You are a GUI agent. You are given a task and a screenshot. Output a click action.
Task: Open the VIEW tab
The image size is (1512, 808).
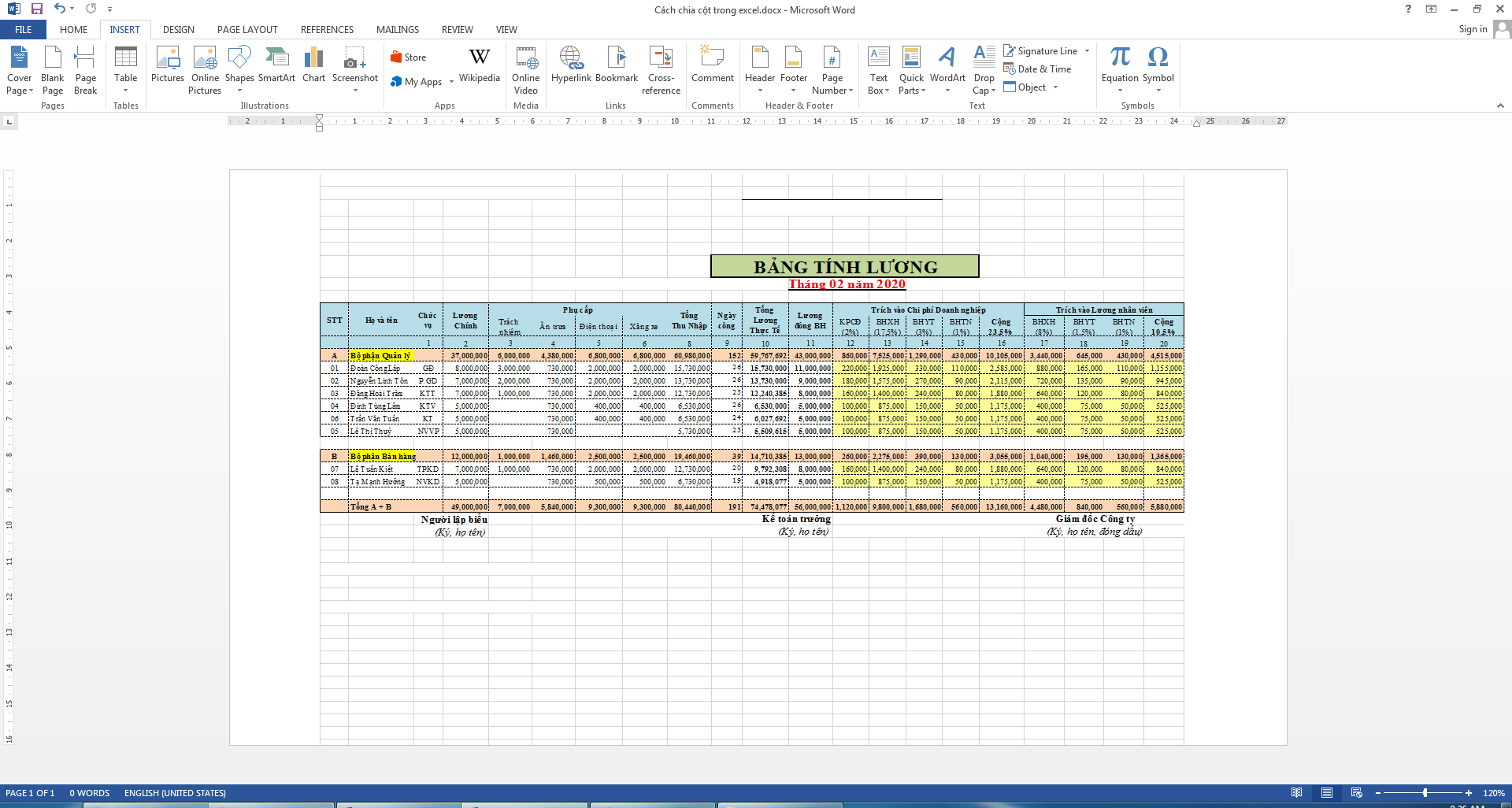506,29
